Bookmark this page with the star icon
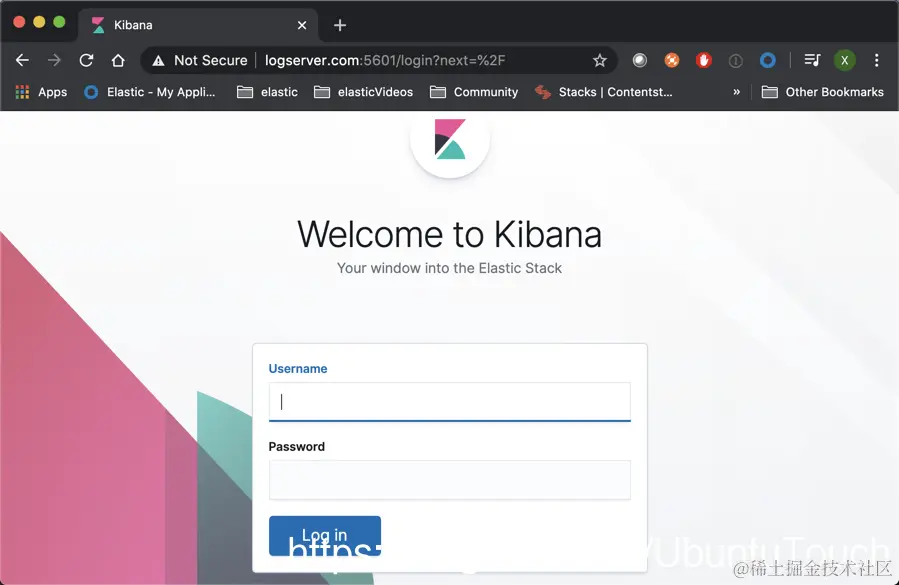Image resolution: width=899 pixels, height=585 pixels. [600, 60]
